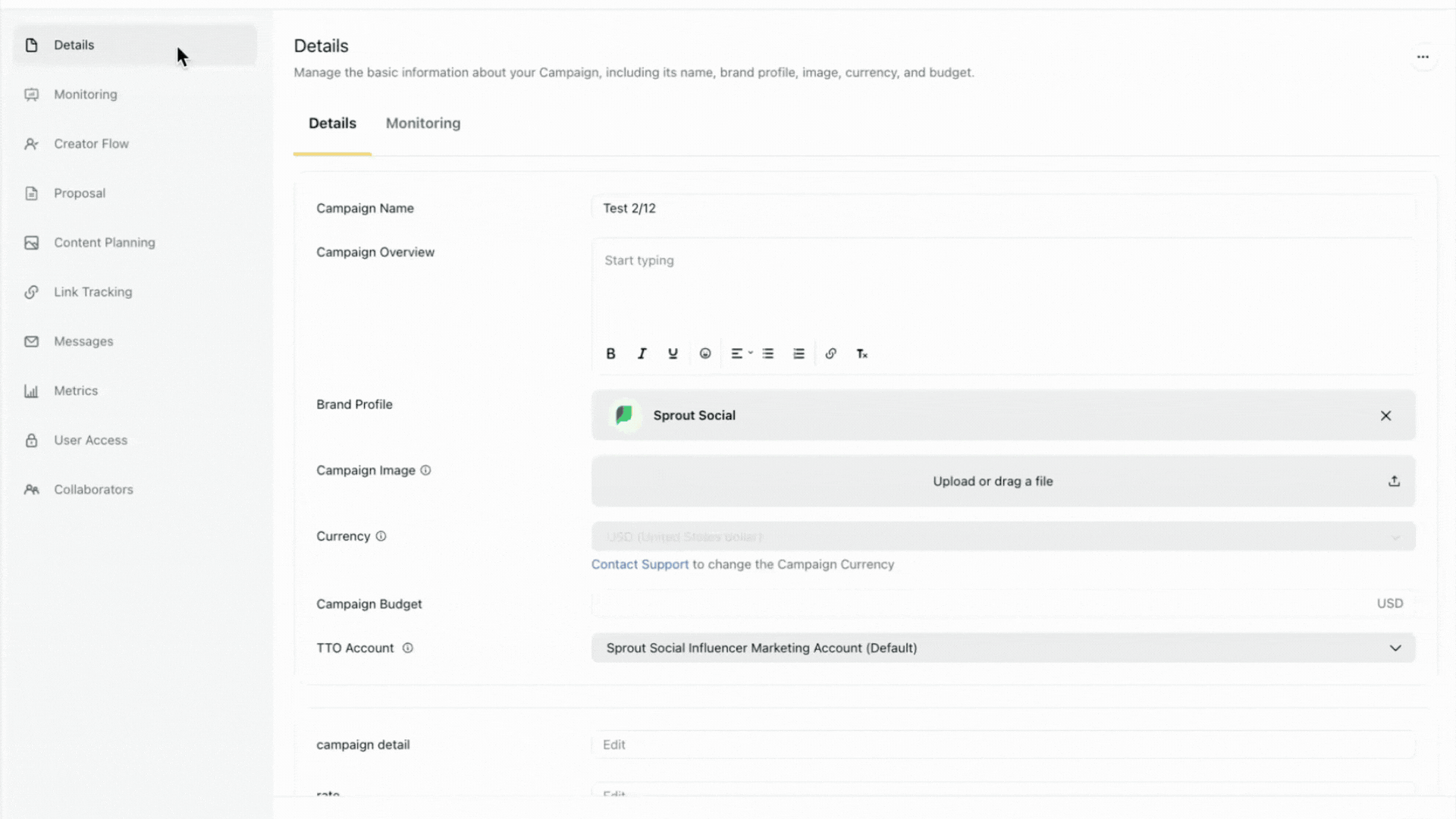Screen dimensions: 1456x819
Task: Open the text alignment dropdown
Action: point(741,353)
